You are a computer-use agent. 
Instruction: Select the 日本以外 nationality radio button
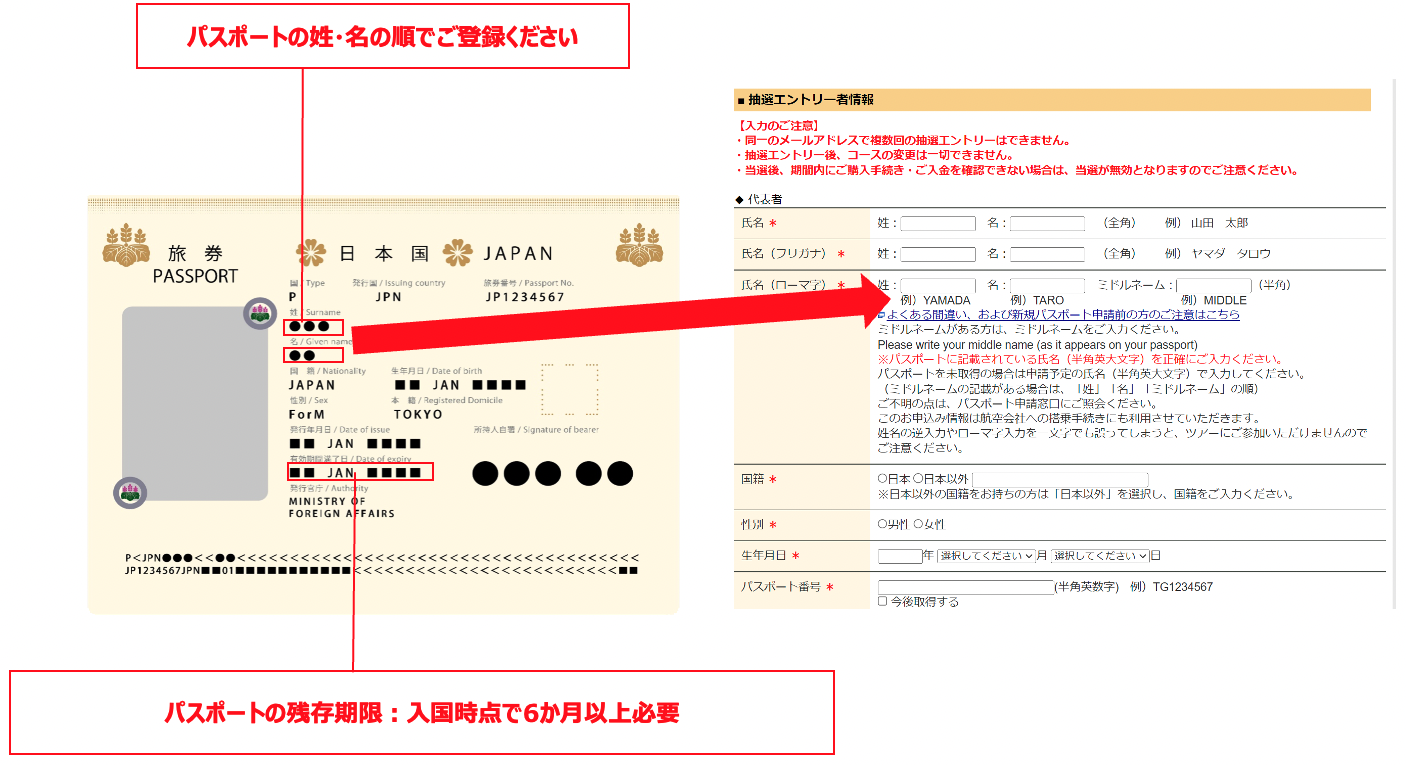pyautogui.click(x=917, y=478)
